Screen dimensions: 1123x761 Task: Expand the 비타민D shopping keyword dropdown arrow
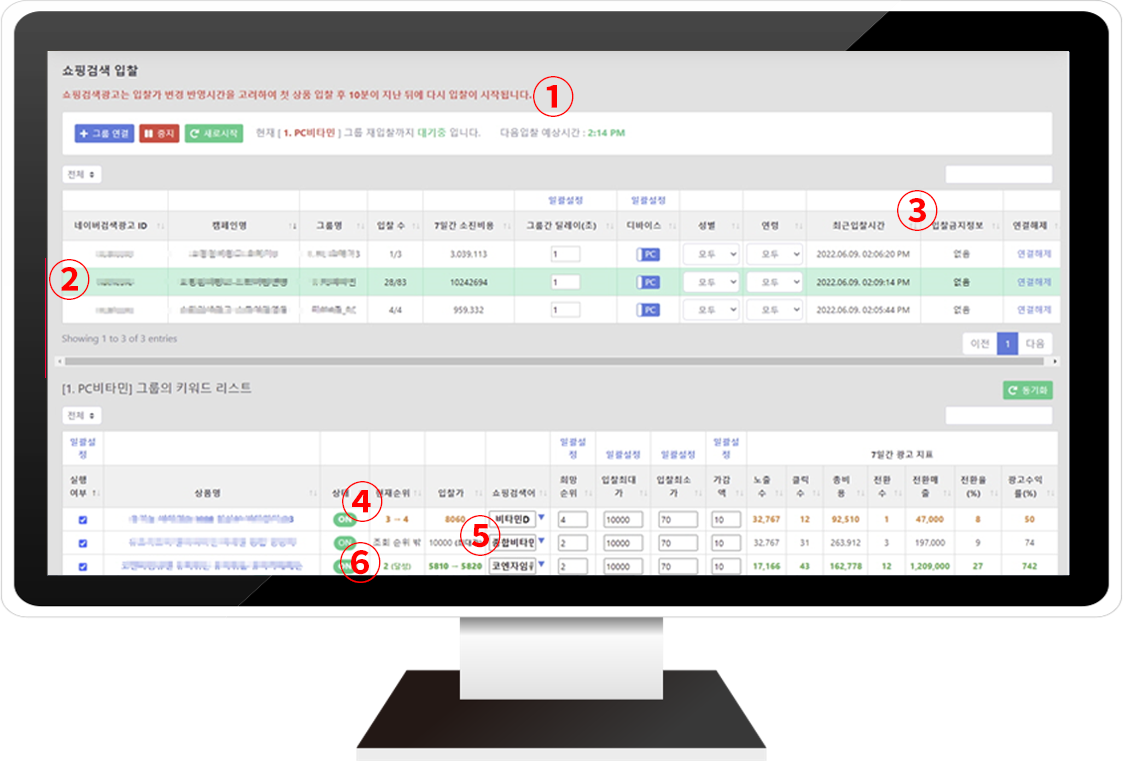(541, 518)
